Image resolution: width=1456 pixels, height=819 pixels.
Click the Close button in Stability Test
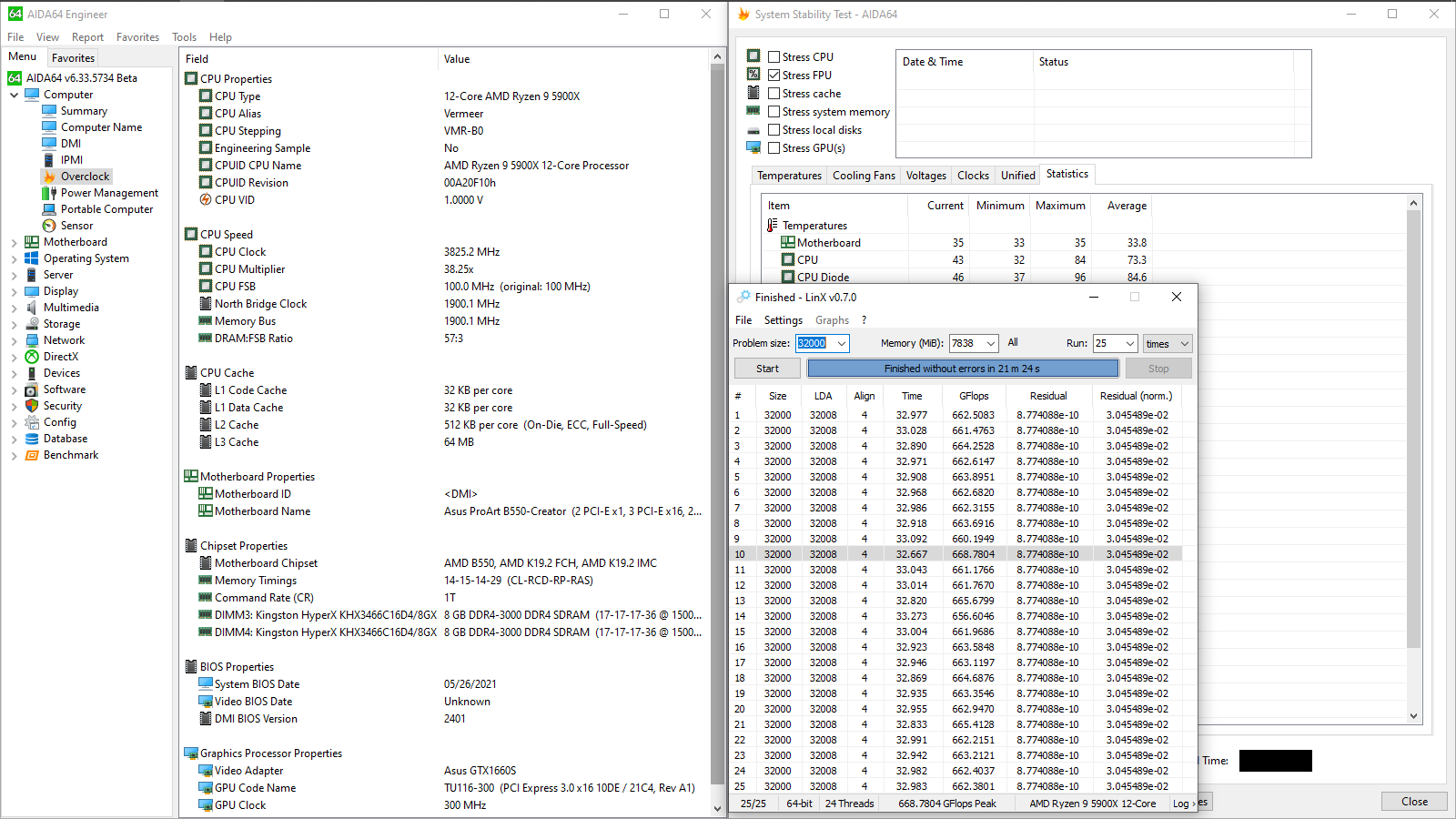coord(1413,802)
